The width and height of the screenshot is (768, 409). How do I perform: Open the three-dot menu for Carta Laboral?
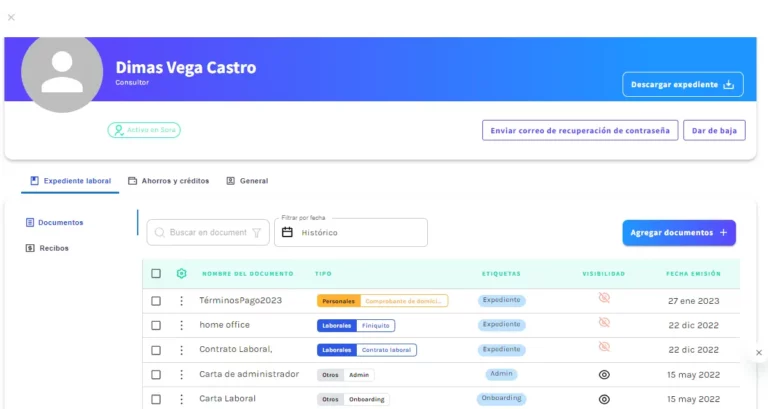(181, 399)
